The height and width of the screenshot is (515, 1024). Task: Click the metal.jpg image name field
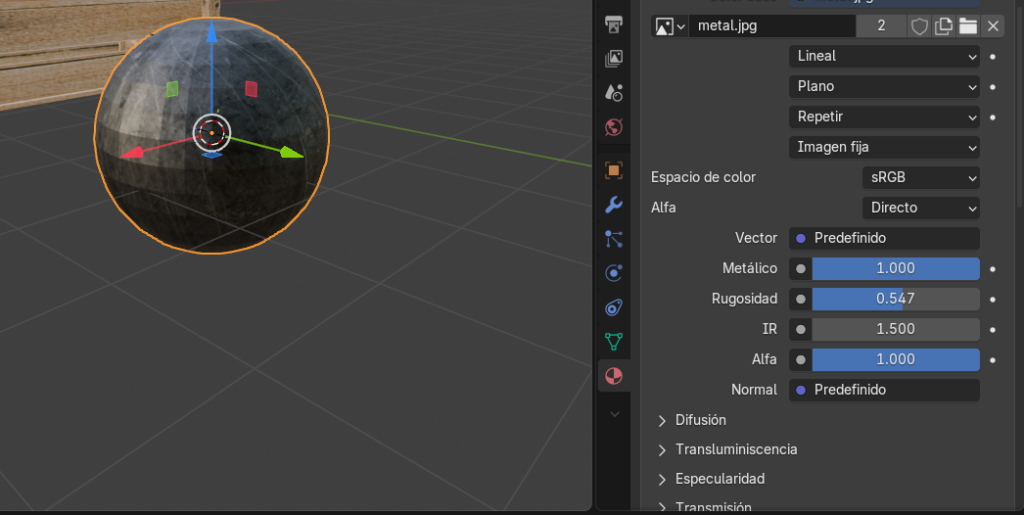click(x=771, y=26)
